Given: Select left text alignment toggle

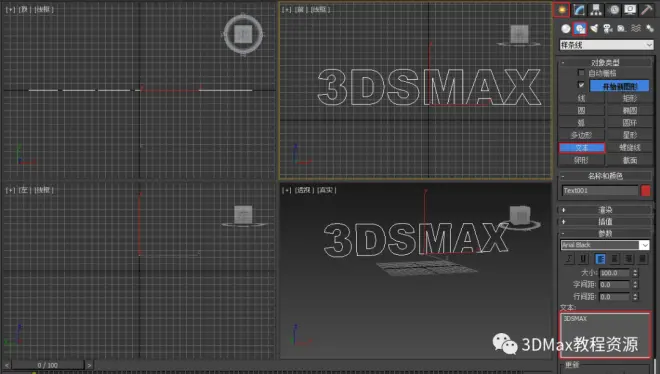Looking at the screenshot, I should [600, 258].
